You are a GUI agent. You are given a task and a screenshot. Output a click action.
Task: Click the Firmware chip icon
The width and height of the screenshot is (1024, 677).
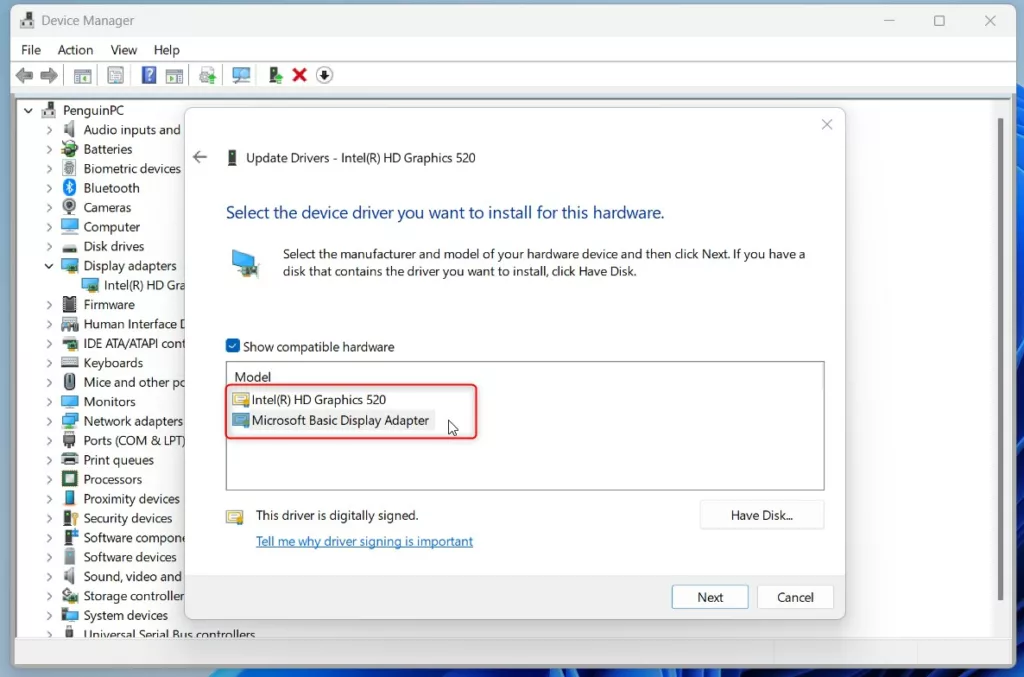[x=69, y=304]
